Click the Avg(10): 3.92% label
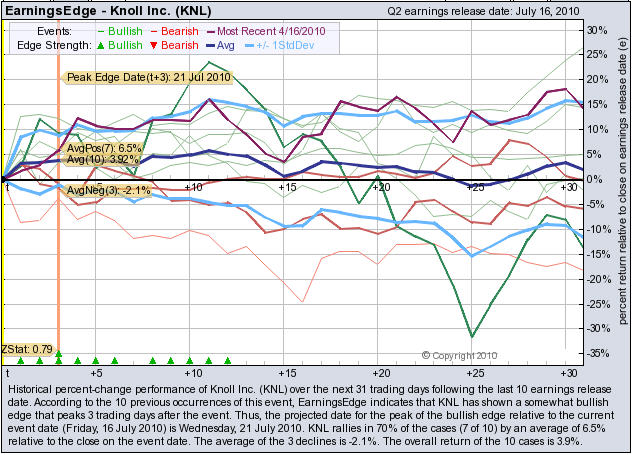This screenshot has height=455, width=633. [x=103, y=159]
